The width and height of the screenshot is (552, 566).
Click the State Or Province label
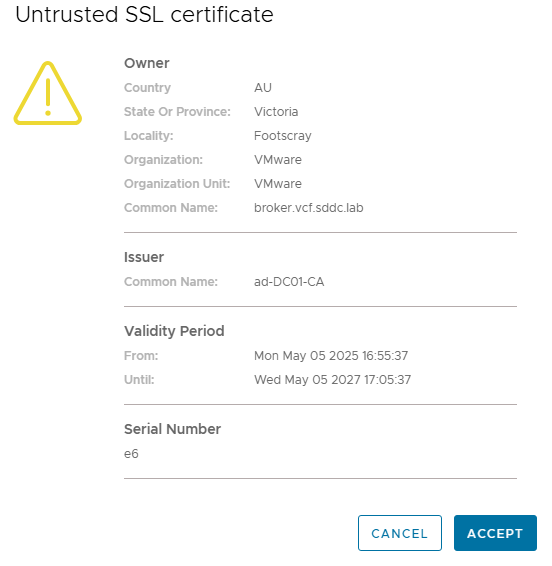[x=177, y=112]
